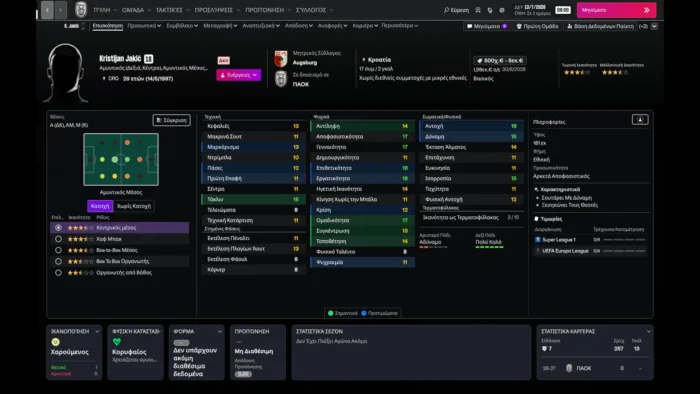Click the PAOK badge in career stats
This screenshot has width=700, height=394.
click(x=569, y=368)
